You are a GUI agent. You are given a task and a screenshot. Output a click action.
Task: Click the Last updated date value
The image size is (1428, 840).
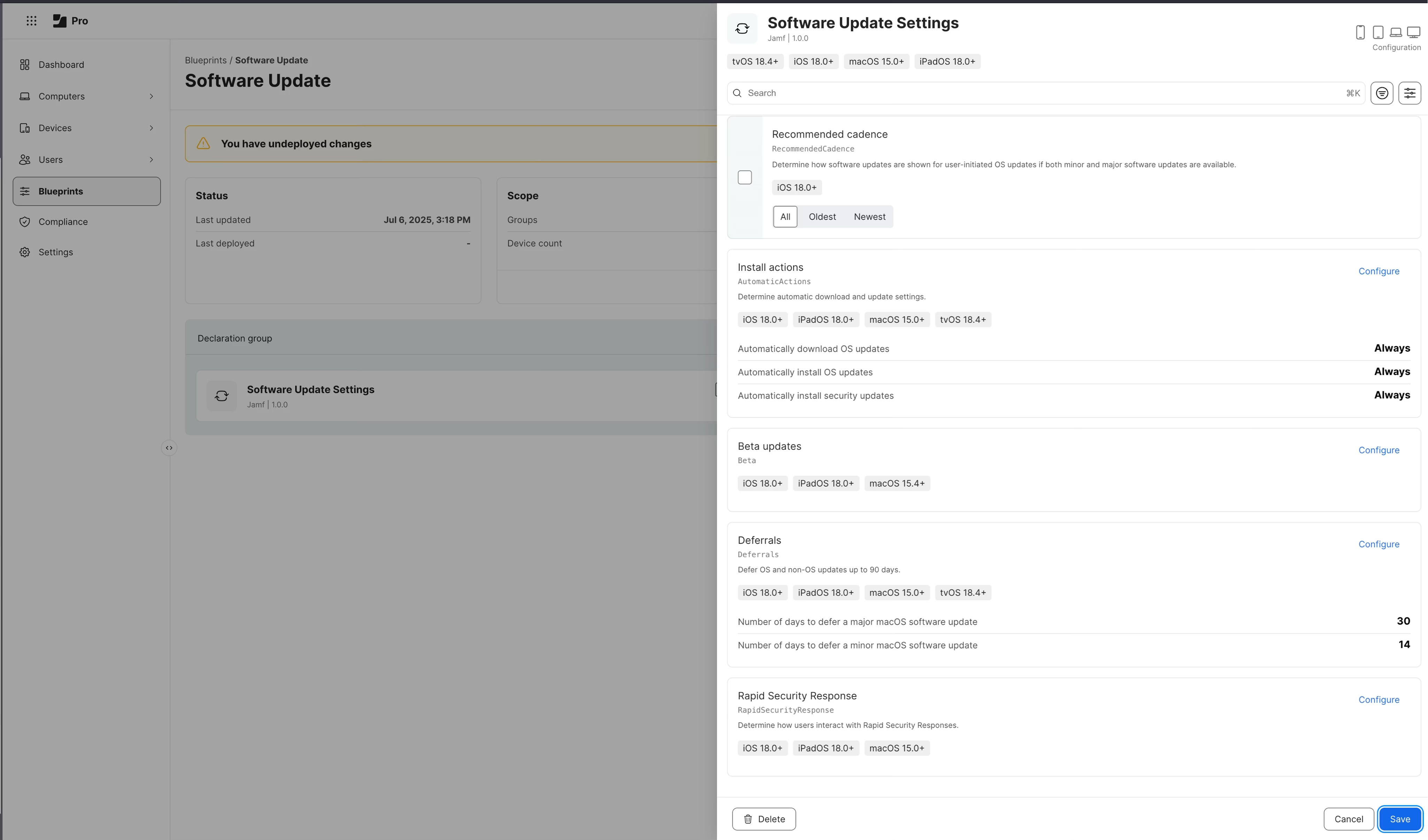tap(427, 220)
